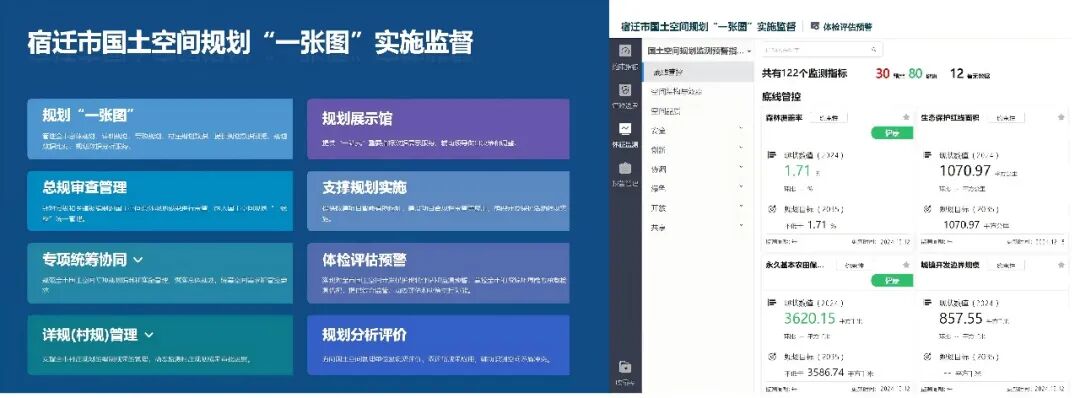Click green status badge on 森林覆盖率 card
The width and height of the screenshot is (1080, 398).
pos(892,133)
